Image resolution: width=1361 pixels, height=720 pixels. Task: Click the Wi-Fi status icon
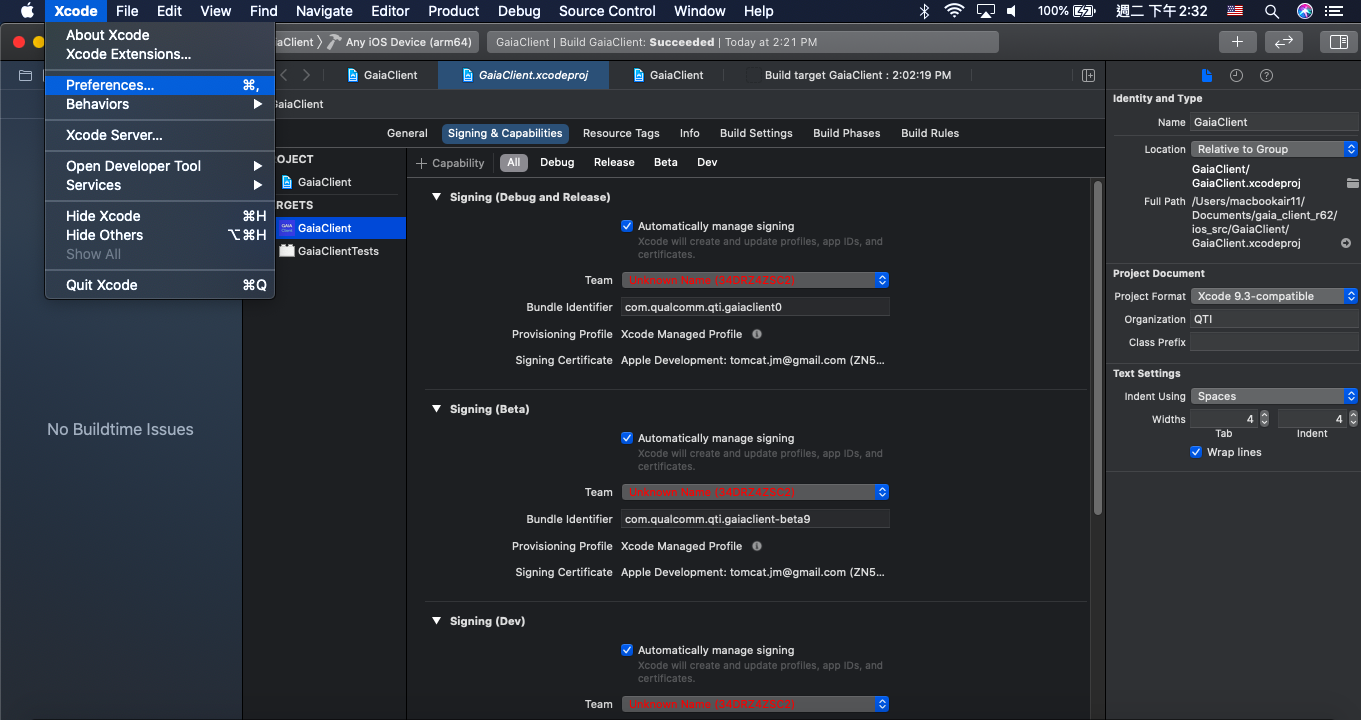(x=954, y=11)
